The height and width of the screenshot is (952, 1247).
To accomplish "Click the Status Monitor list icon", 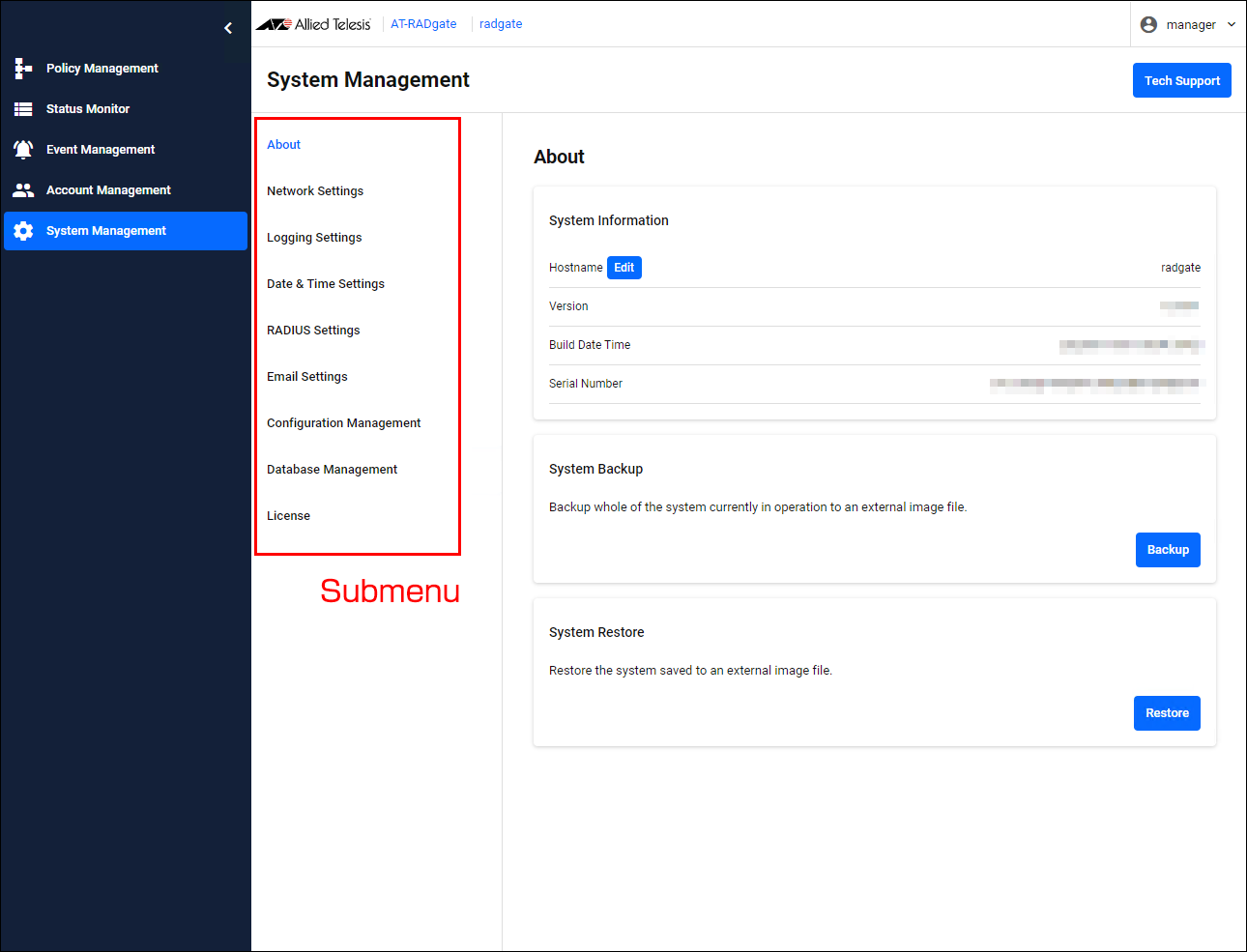I will coord(23,109).
